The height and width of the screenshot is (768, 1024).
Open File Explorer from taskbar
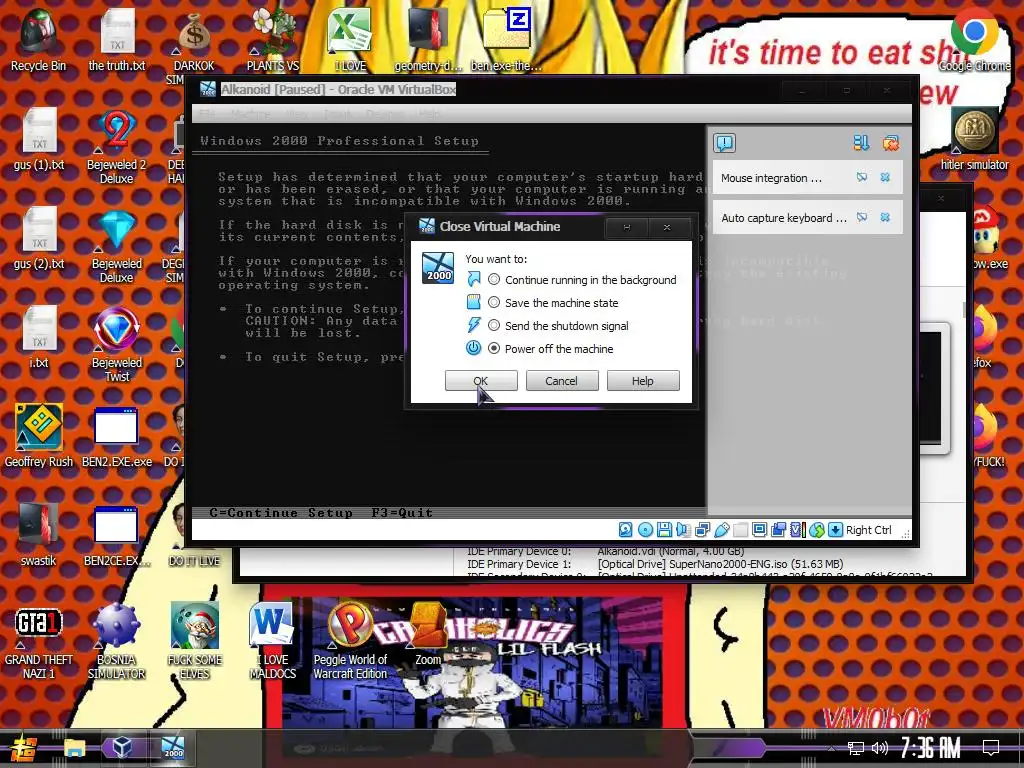click(x=74, y=748)
